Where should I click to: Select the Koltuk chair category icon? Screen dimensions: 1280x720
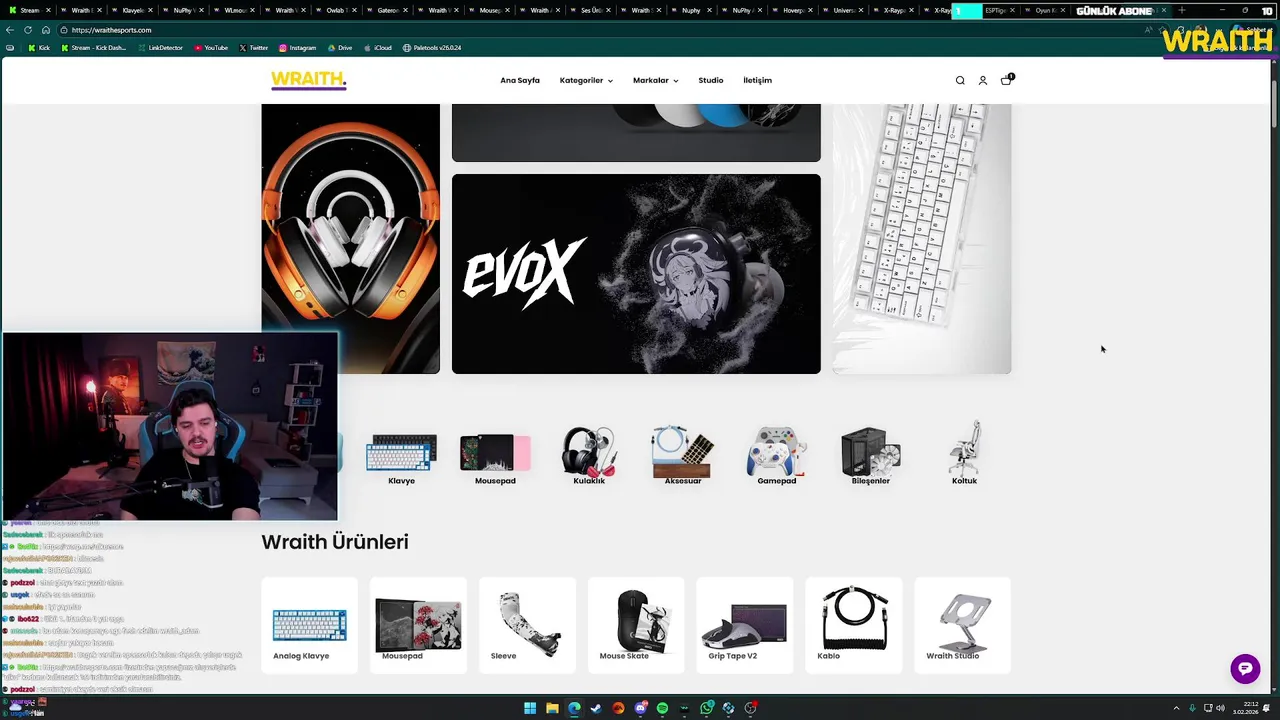964,453
